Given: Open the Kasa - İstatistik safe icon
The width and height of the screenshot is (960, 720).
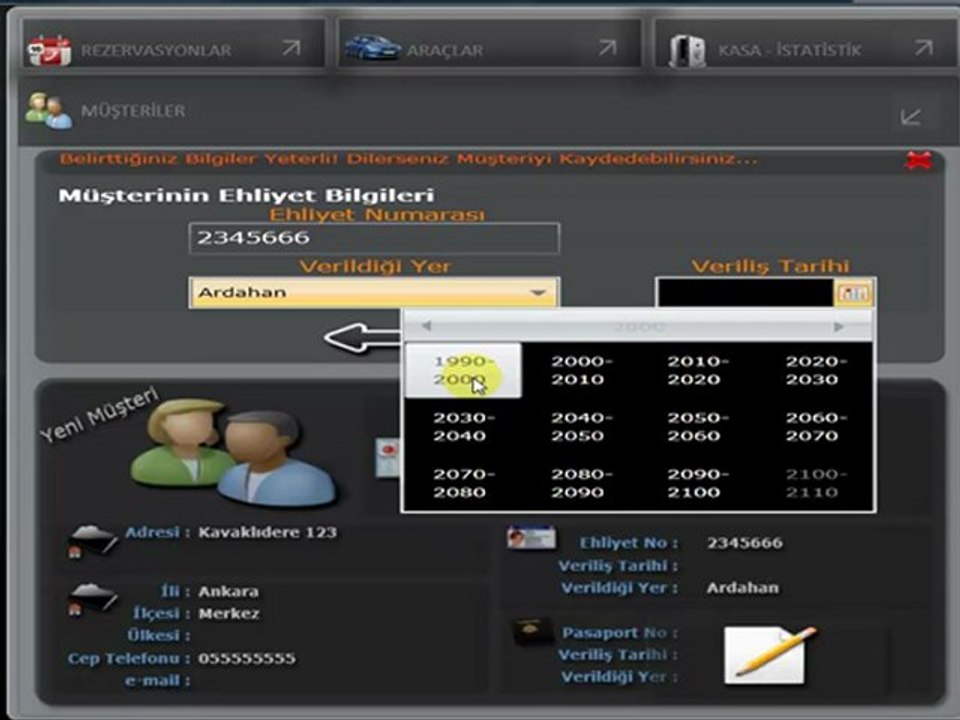Looking at the screenshot, I should click(686, 51).
